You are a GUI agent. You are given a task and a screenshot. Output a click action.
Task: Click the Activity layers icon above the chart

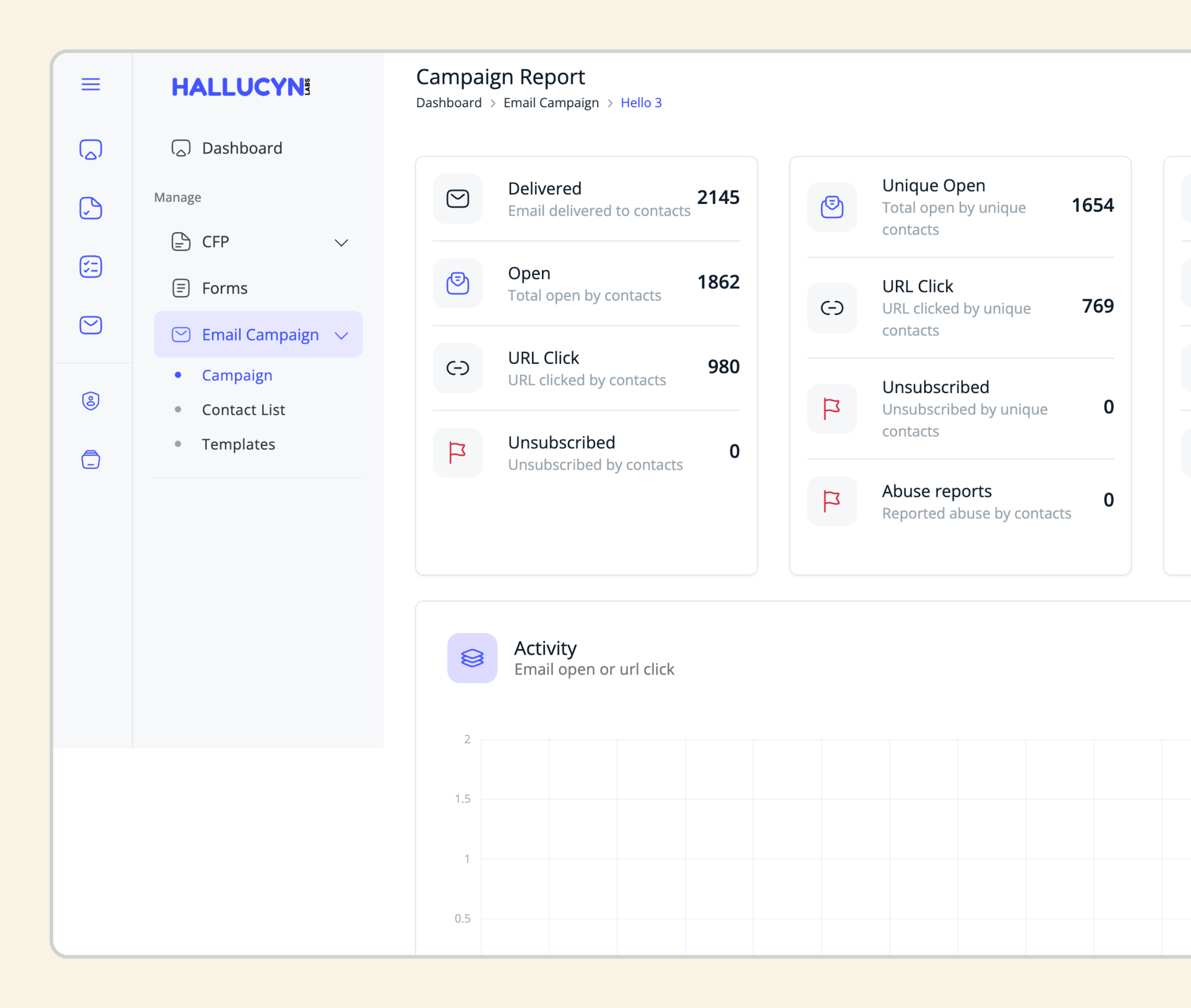point(472,658)
